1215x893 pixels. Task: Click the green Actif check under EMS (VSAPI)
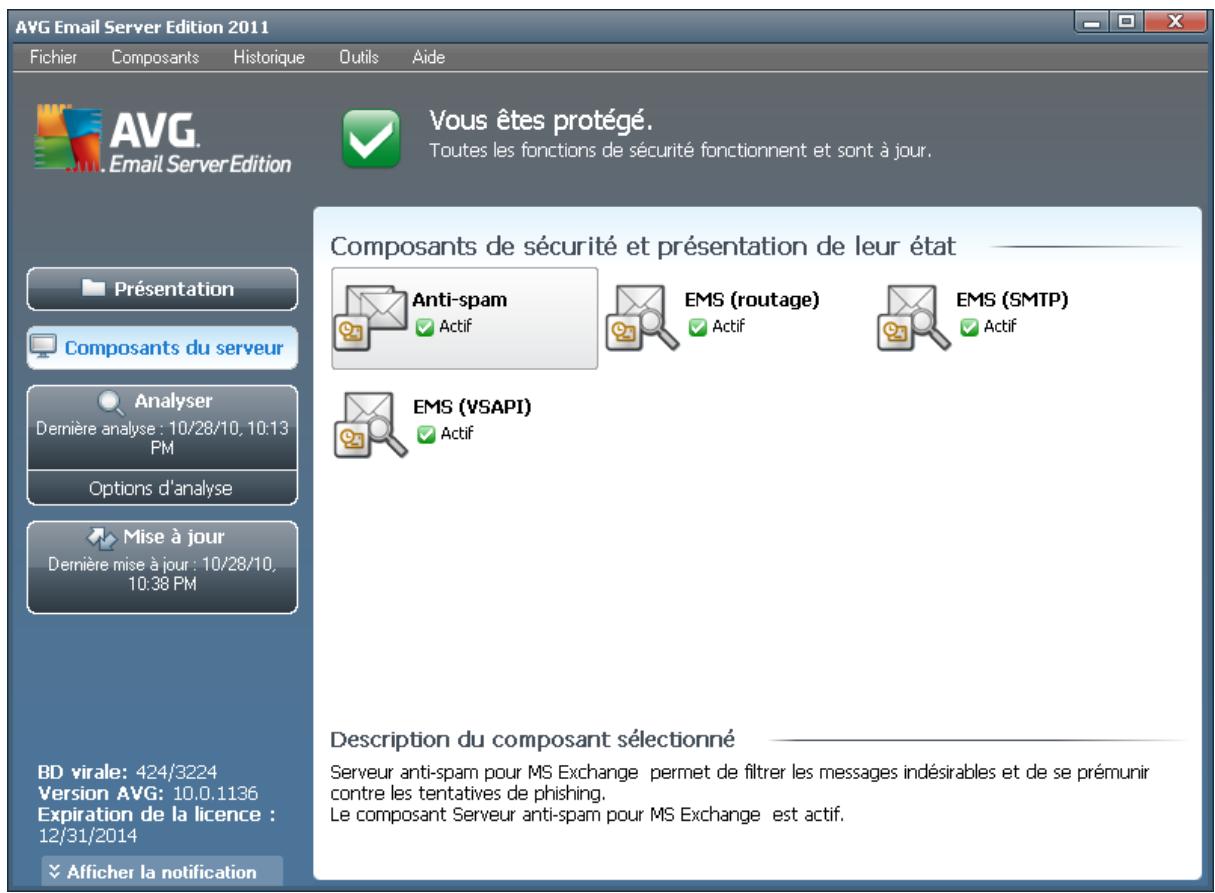click(x=424, y=433)
